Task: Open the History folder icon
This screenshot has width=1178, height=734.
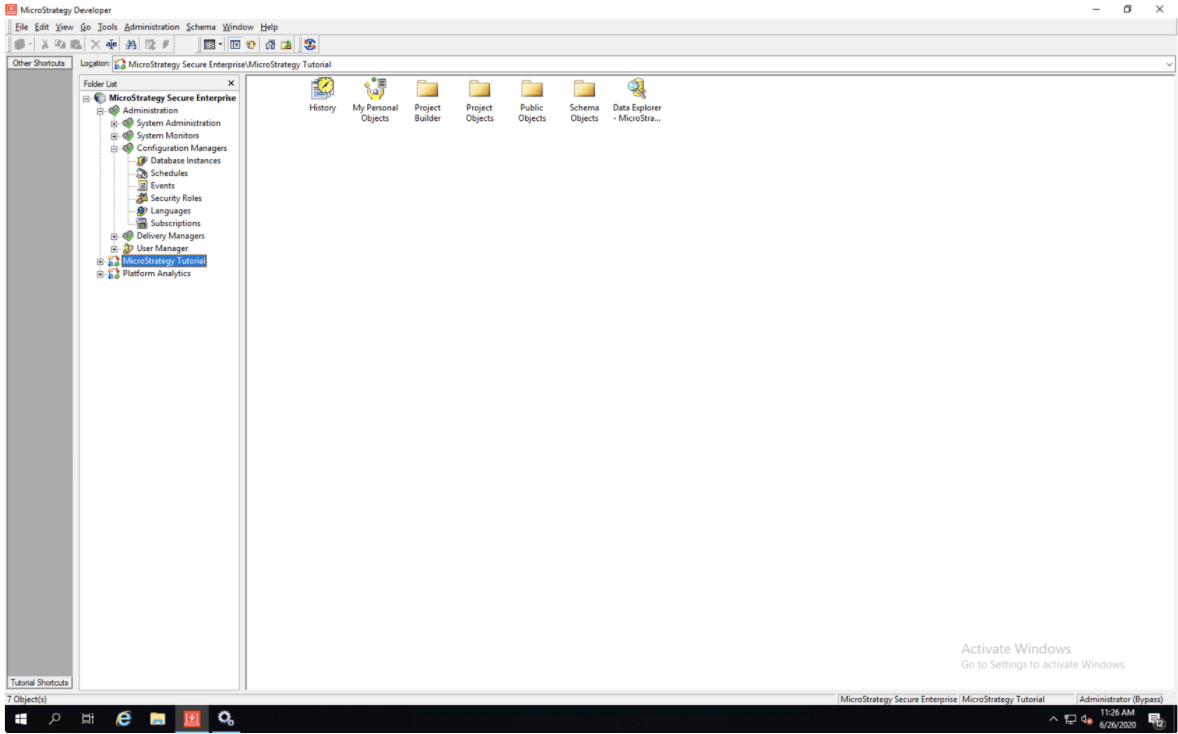Action: click(322, 89)
